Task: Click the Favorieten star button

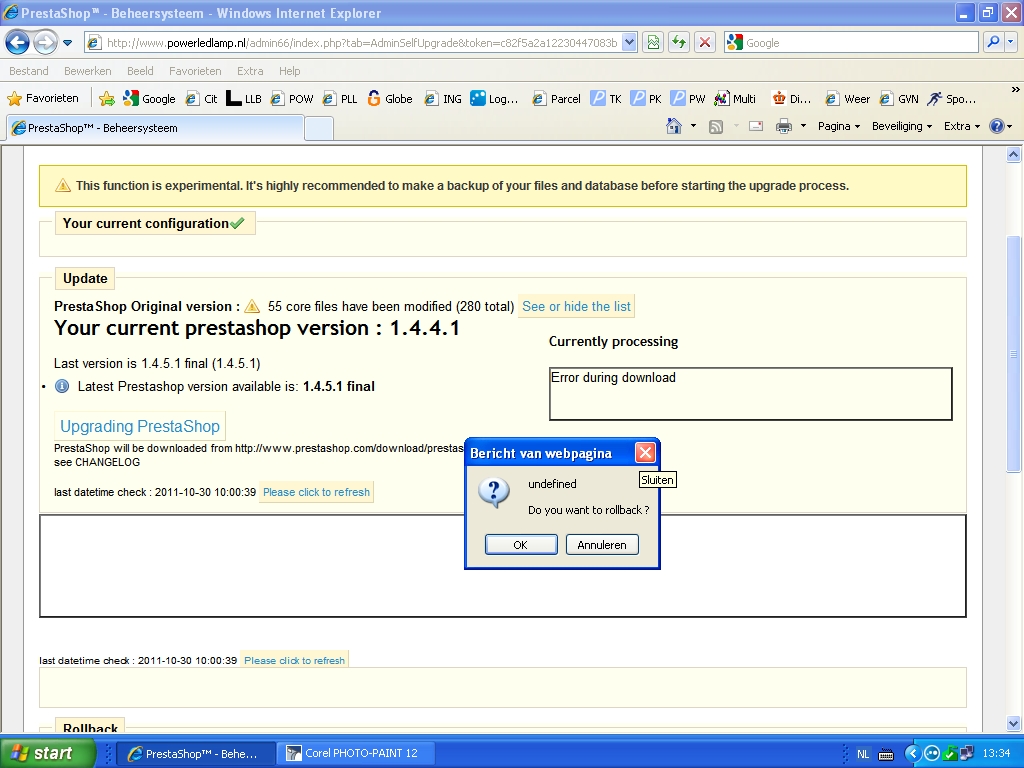Action: tap(43, 99)
